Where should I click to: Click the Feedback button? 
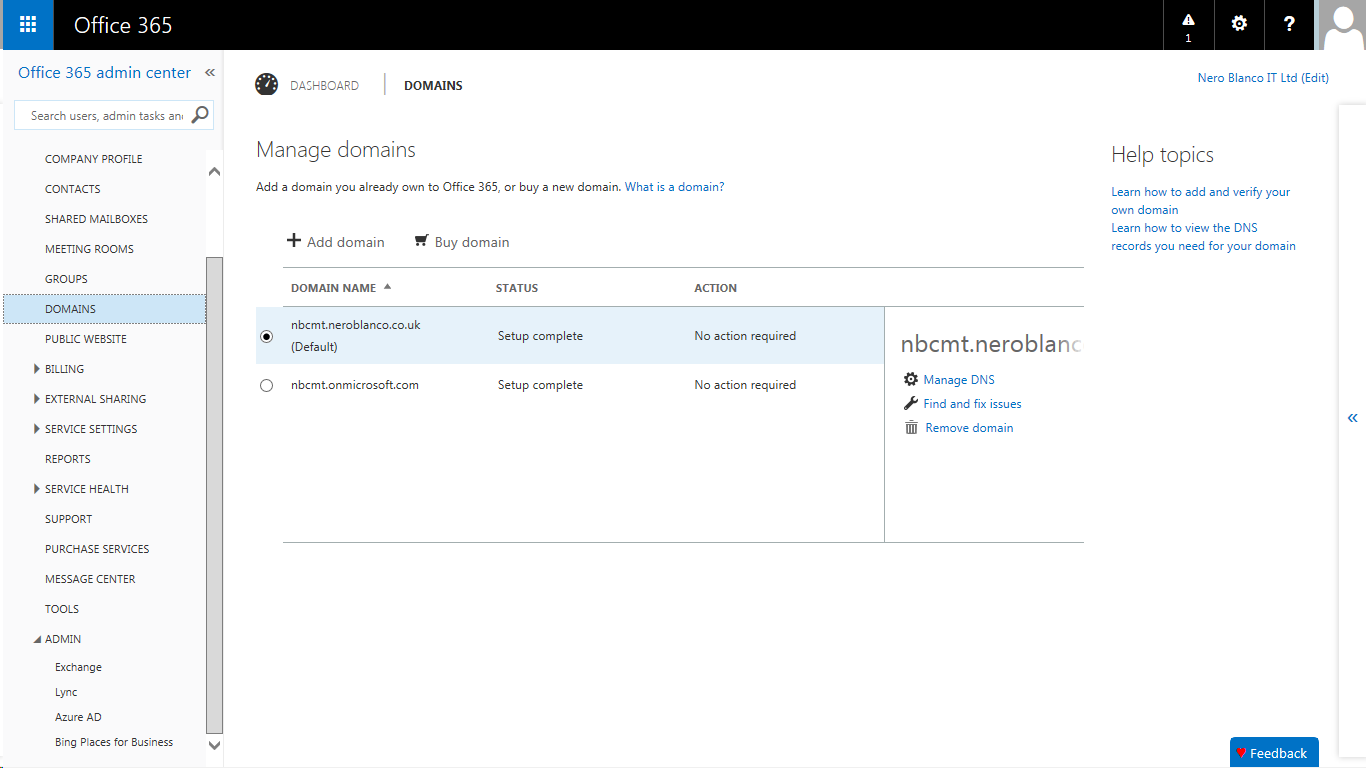tap(1274, 753)
